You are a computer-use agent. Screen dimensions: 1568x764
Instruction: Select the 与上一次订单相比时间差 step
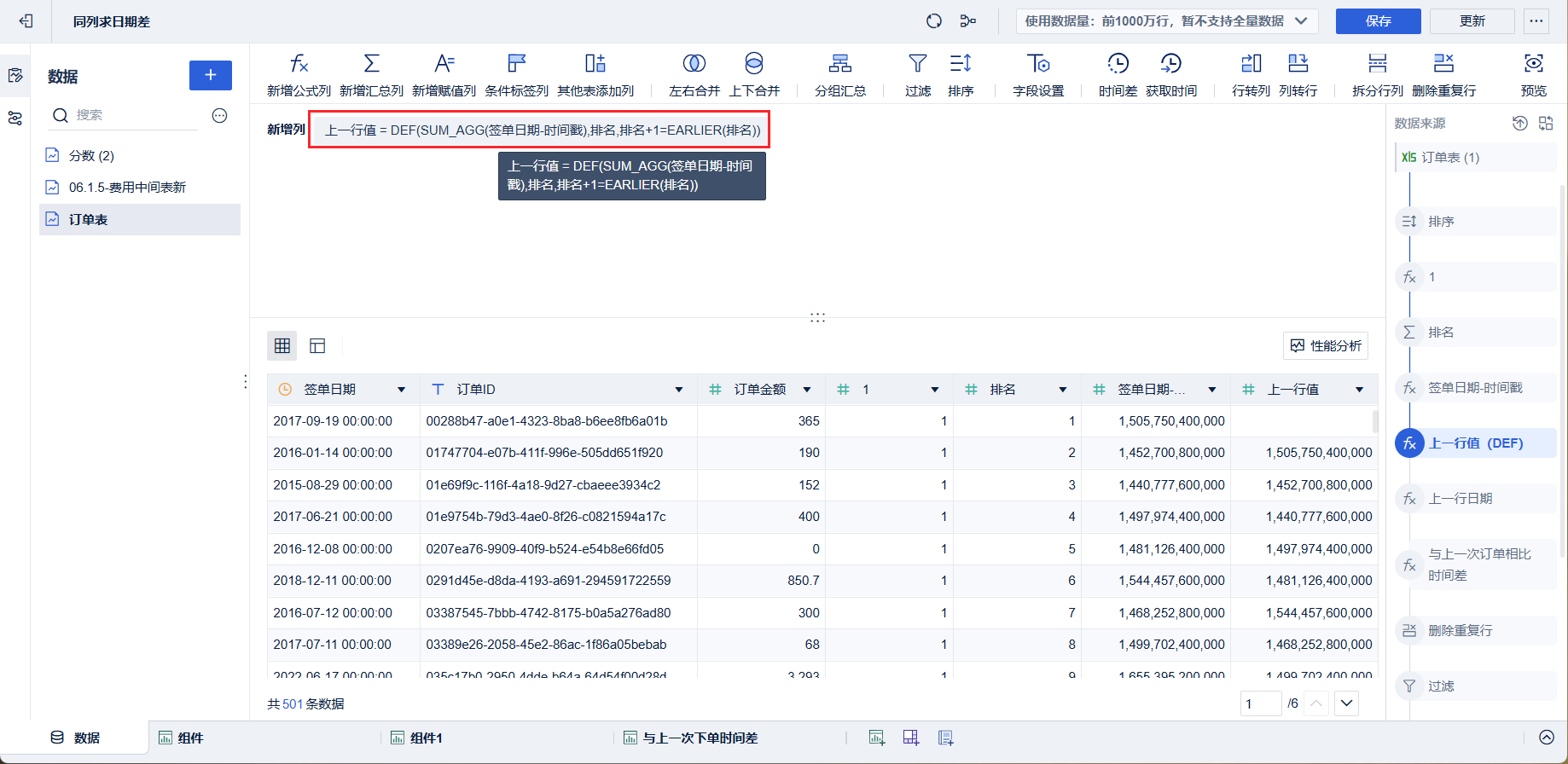pos(1476,564)
